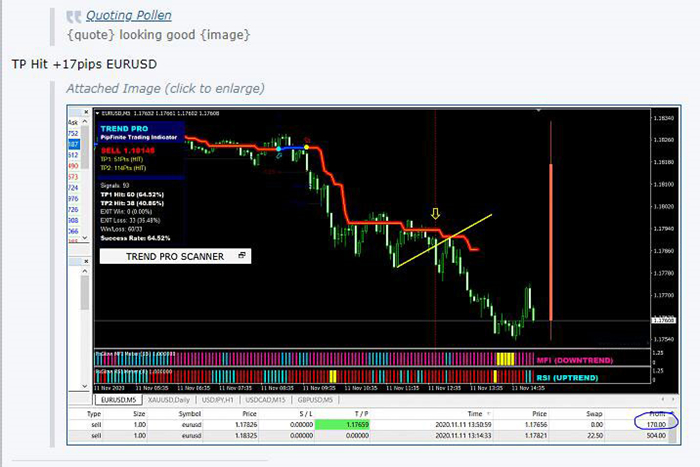Viewport: 700px width, 467px height.
Task: Click the 22.50 swap cell
Action: coord(596,435)
